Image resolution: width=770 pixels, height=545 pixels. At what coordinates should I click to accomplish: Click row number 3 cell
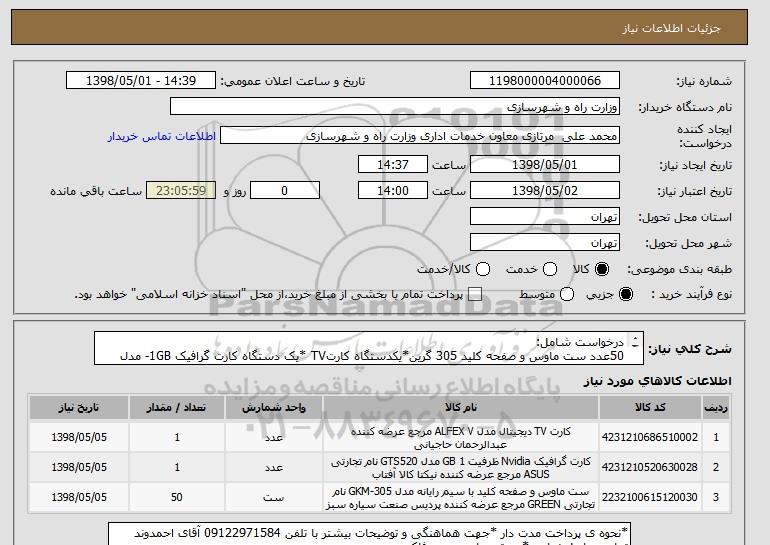[x=715, y=497]
